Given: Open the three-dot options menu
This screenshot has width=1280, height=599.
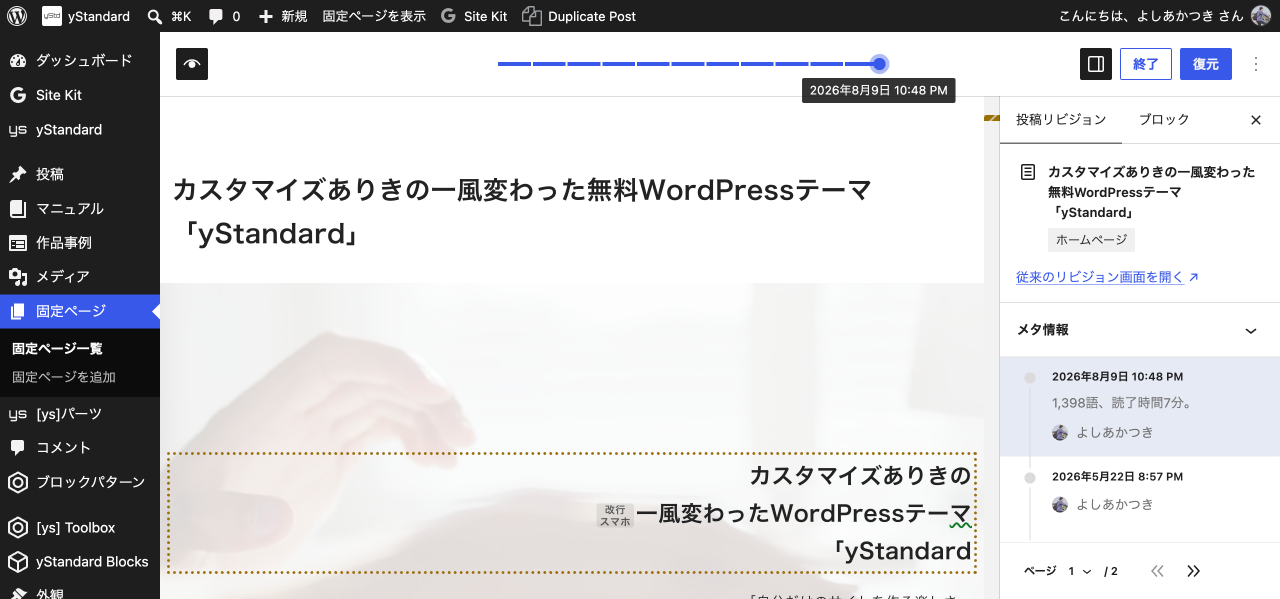Looking at the screenshot, I should (x=1256, y=64).
